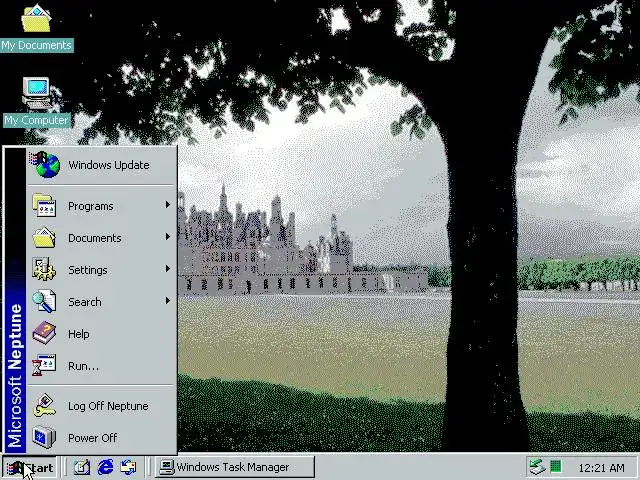Click the third quick launch icon beside Internet Explorer
This screenshot has height=480, width=640.
[x=129, y=467]
